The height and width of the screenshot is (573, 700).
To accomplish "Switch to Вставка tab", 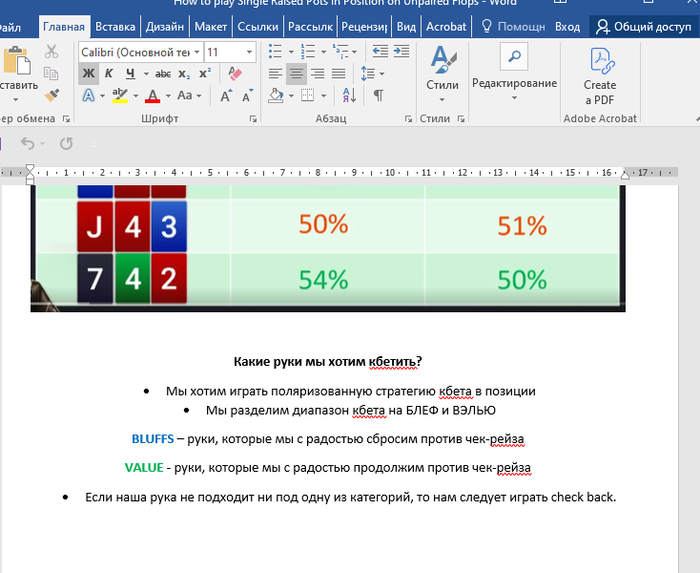I will (x=115, y=27).
